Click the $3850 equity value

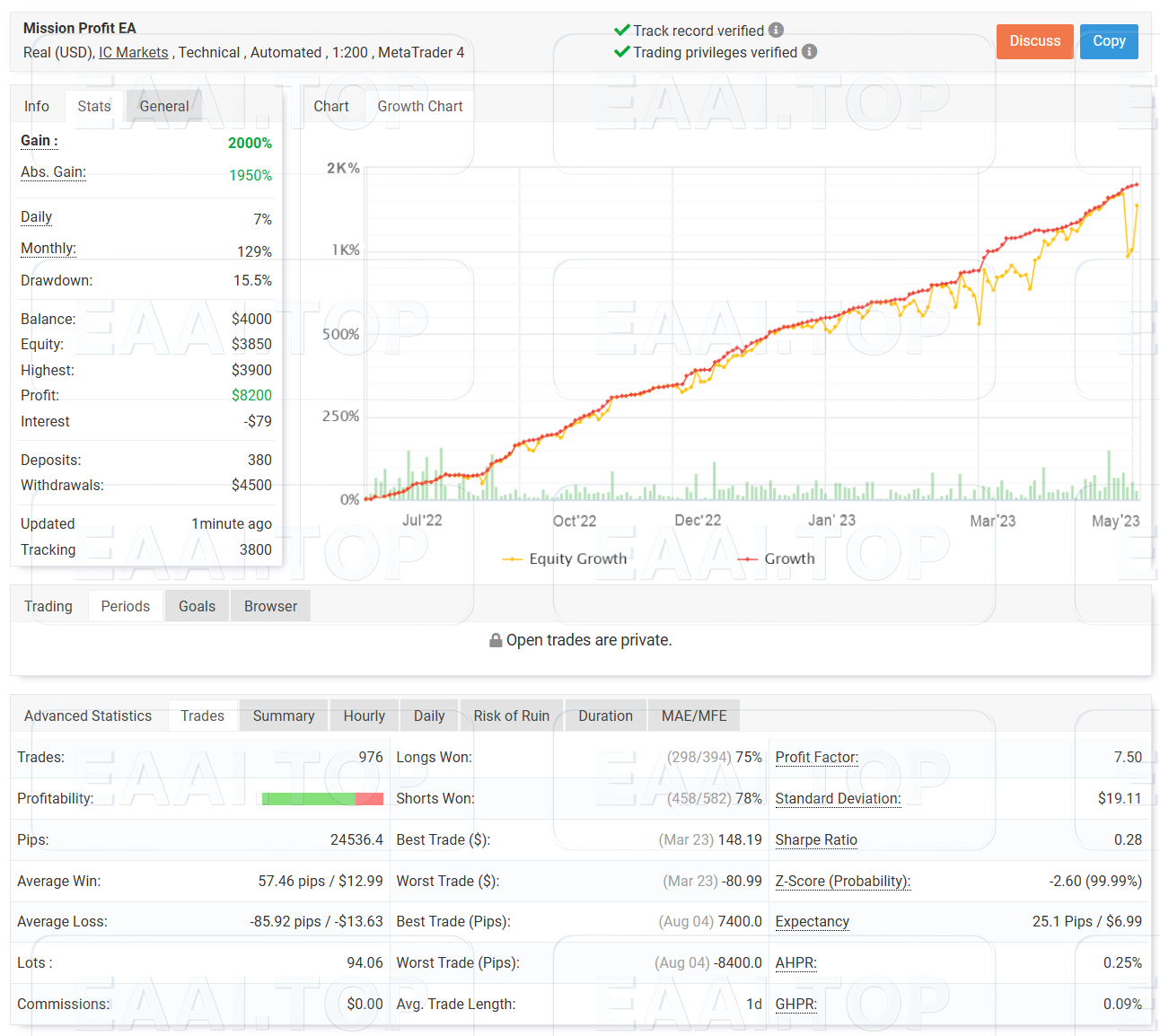[x=251, y=345]
